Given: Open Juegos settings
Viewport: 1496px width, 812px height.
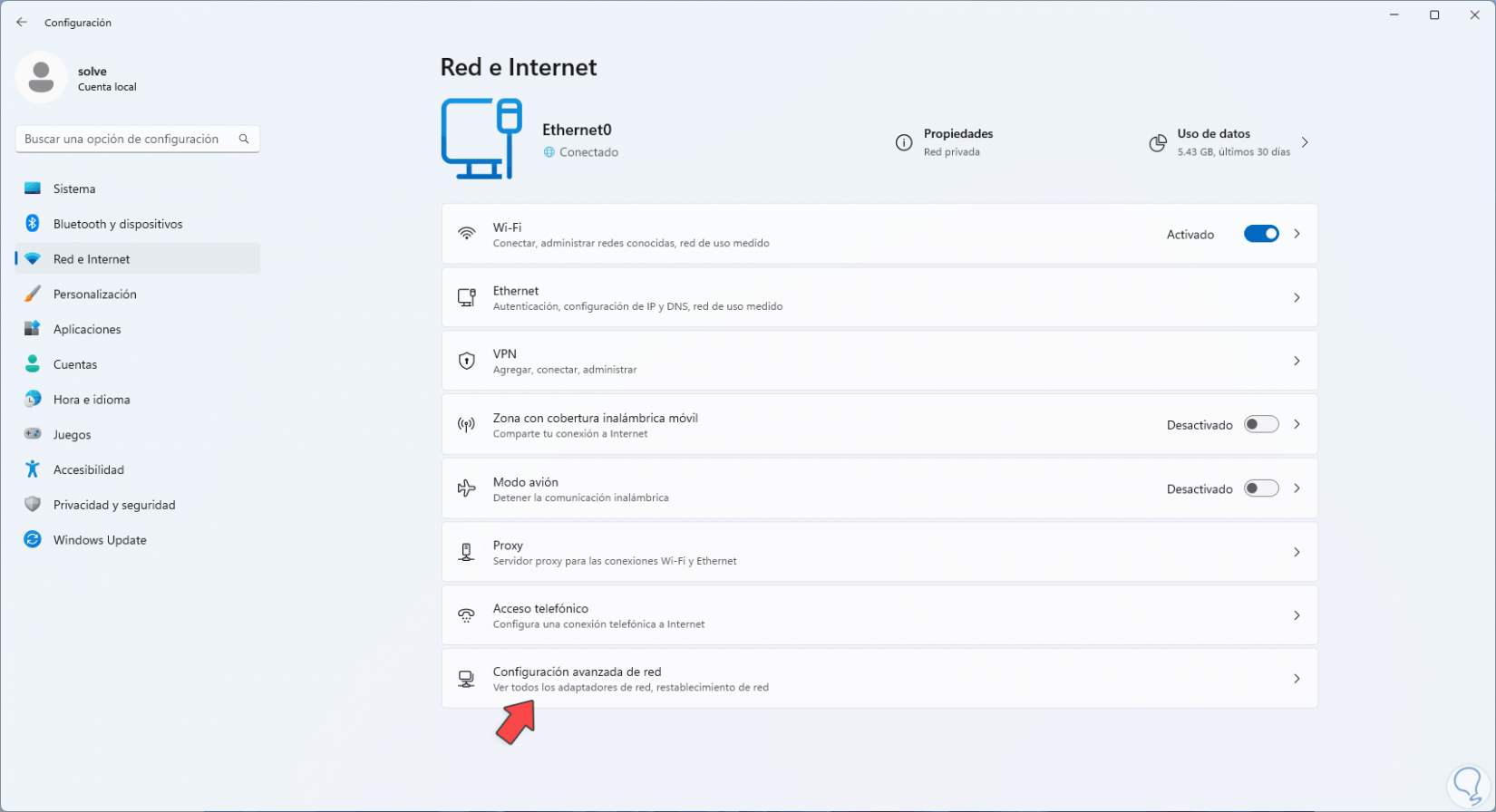Looking at the screenshot, I should coord(138,434).
